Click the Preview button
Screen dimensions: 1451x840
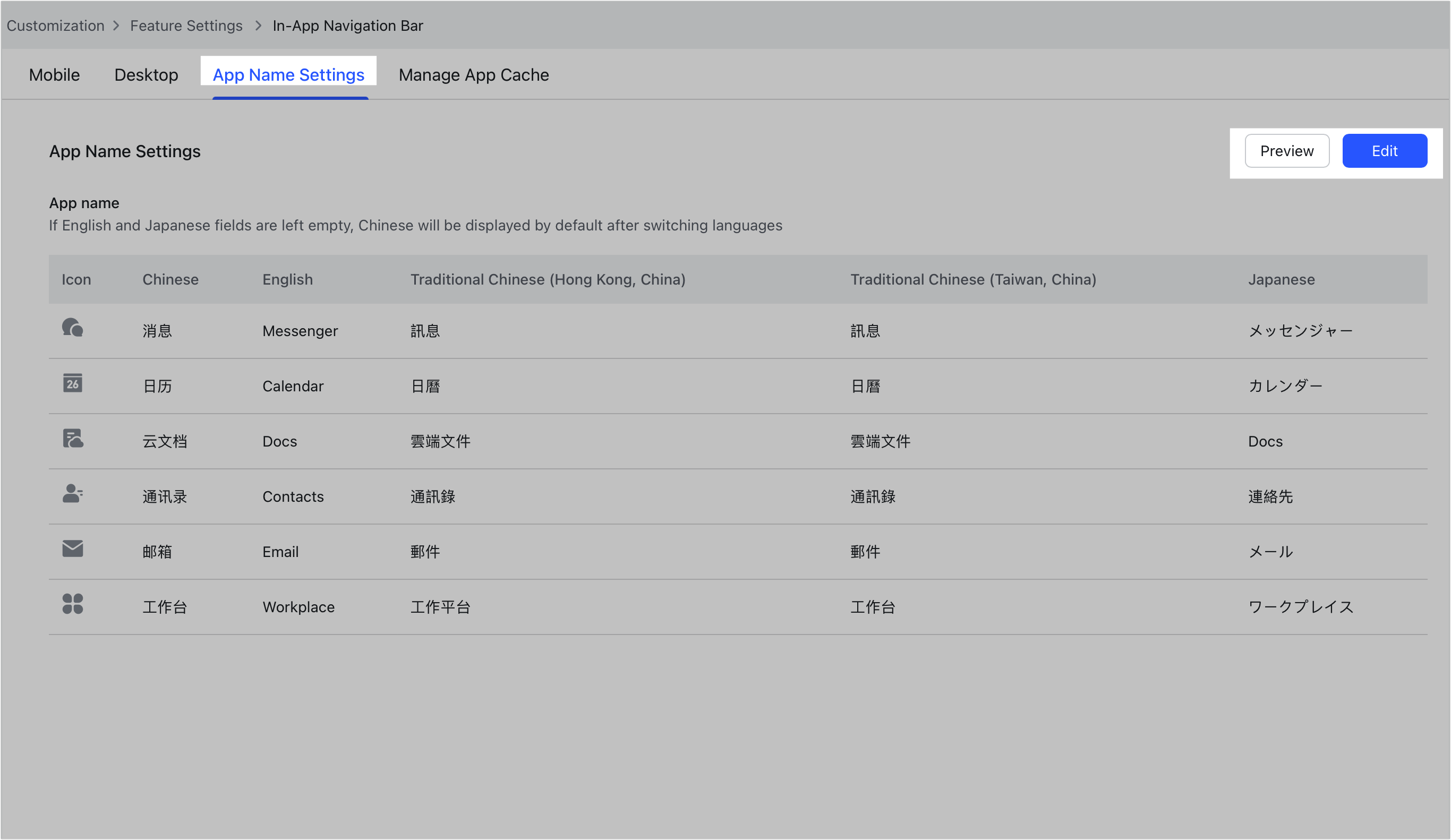click(1286, 151)
